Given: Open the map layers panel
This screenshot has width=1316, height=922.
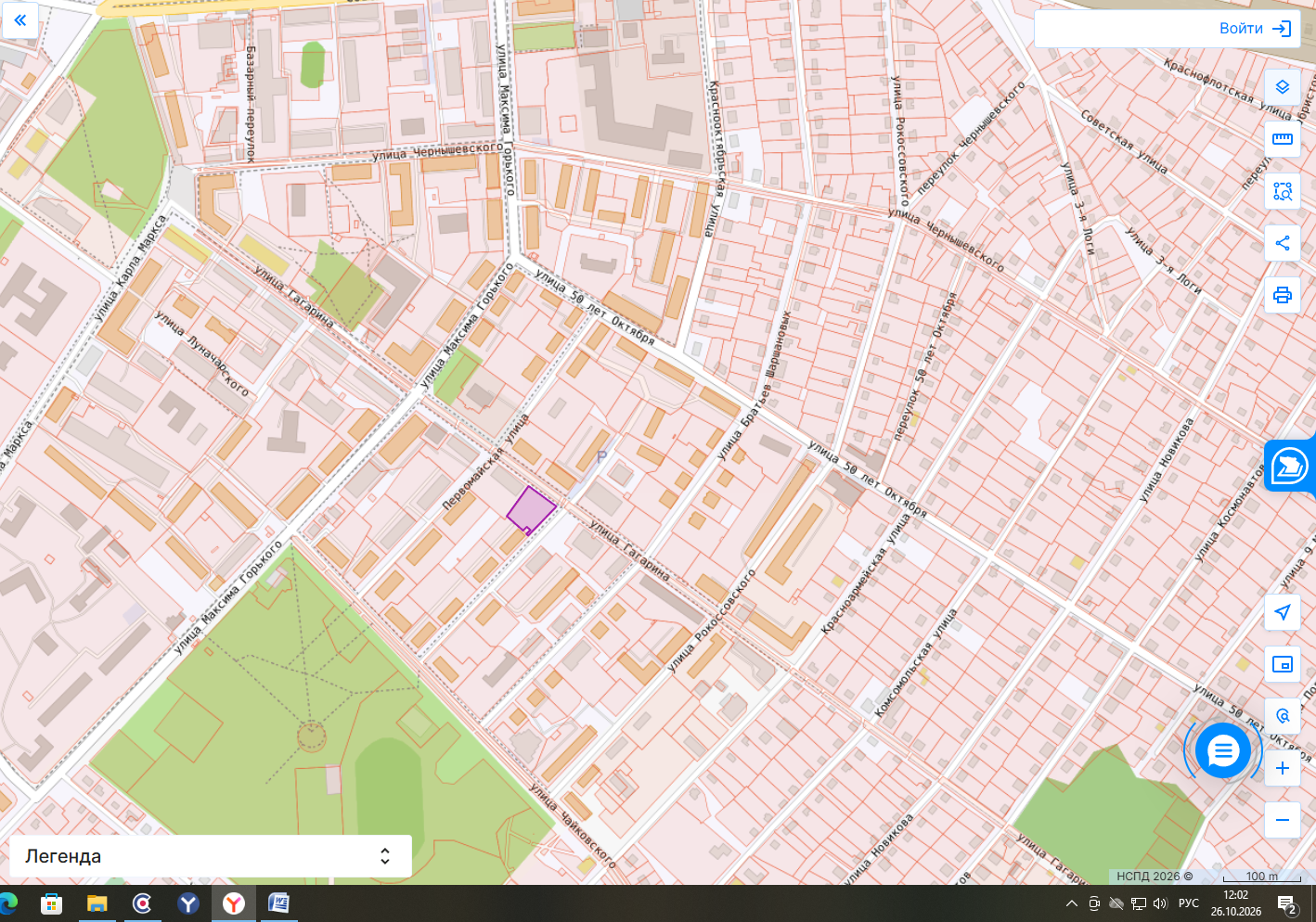Looking at the screenshot, I should [1283, 87].
